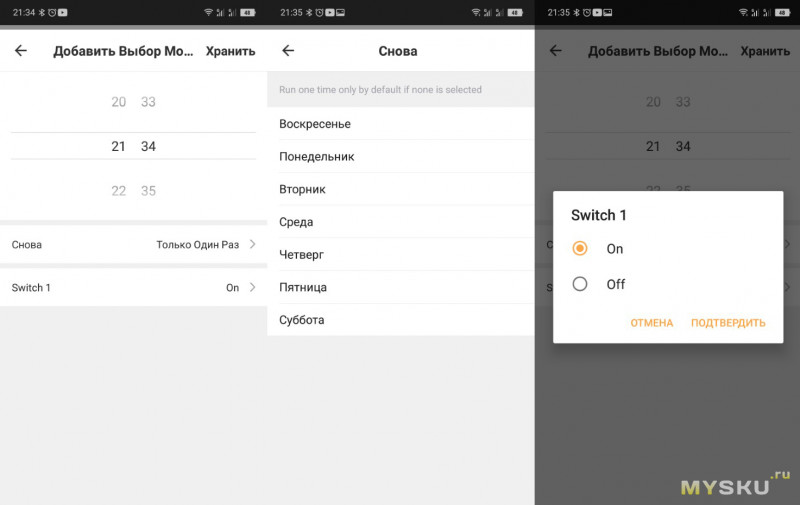800x505 pixels.
Task: Pick hour 22 in time picker
Action: pos(118,191)
